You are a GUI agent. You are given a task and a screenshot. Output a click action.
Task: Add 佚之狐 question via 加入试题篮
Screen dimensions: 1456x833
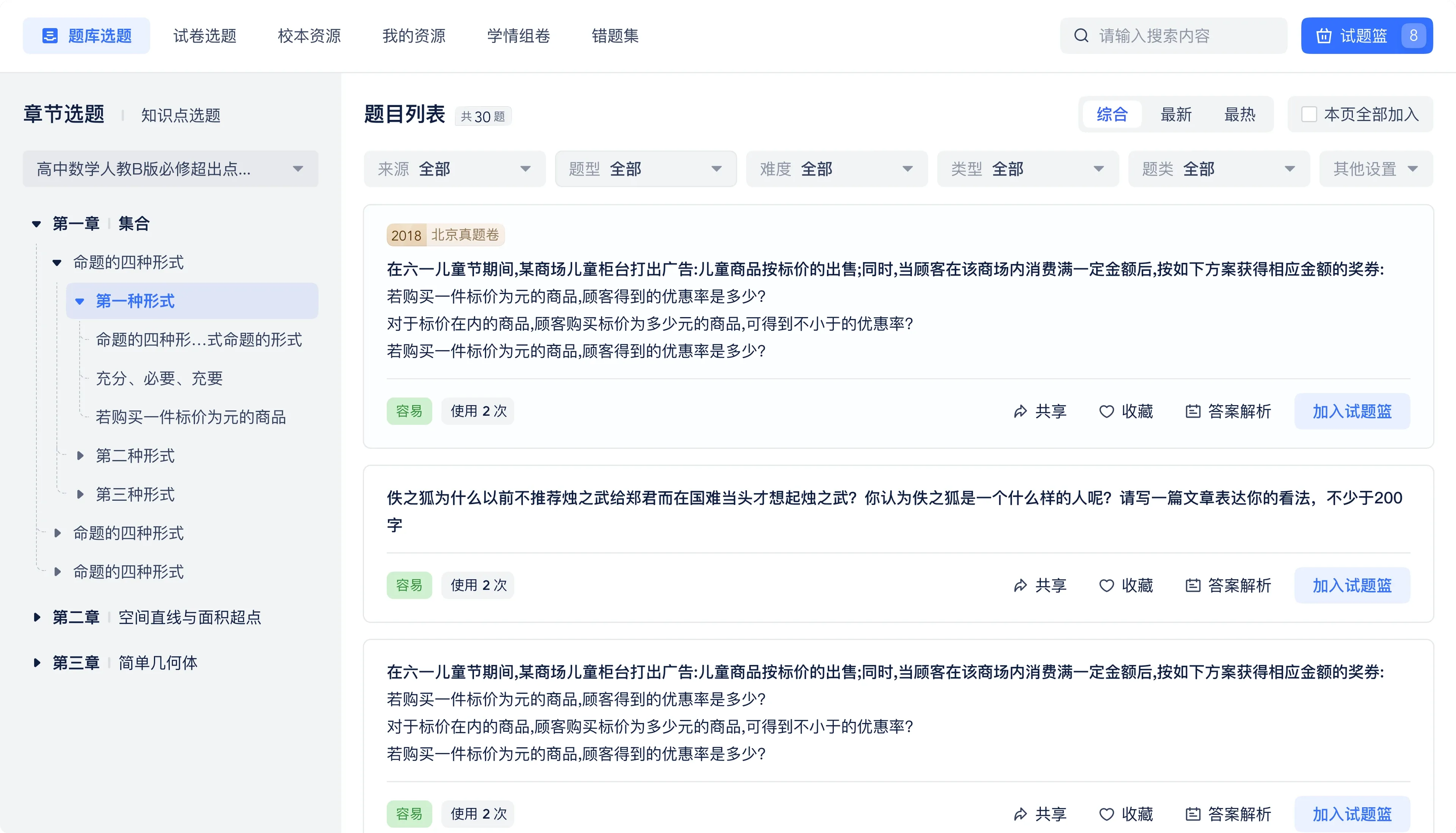click(x=1352, y=585)
